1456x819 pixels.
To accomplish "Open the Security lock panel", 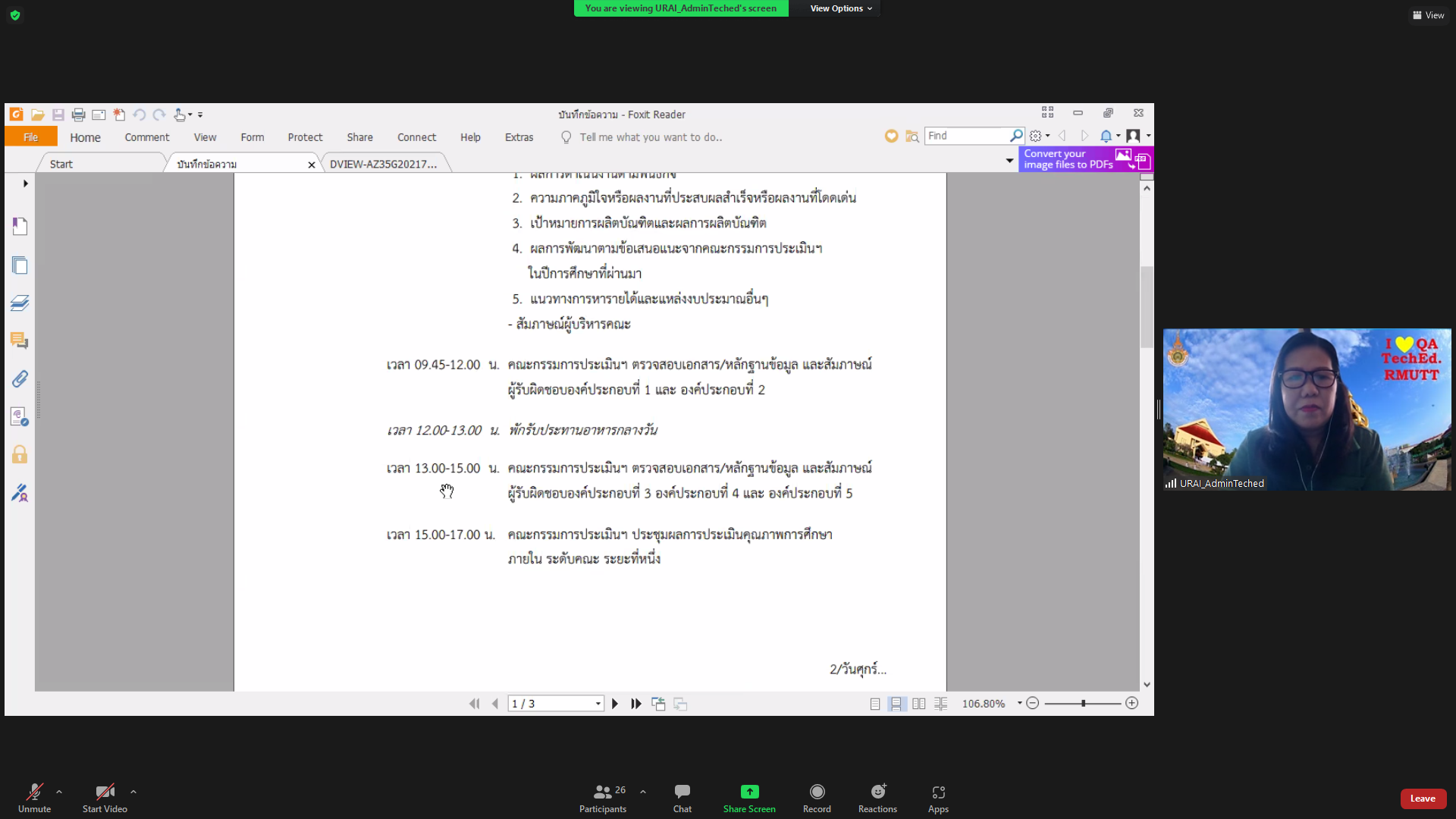I will [x=20, y=454].
